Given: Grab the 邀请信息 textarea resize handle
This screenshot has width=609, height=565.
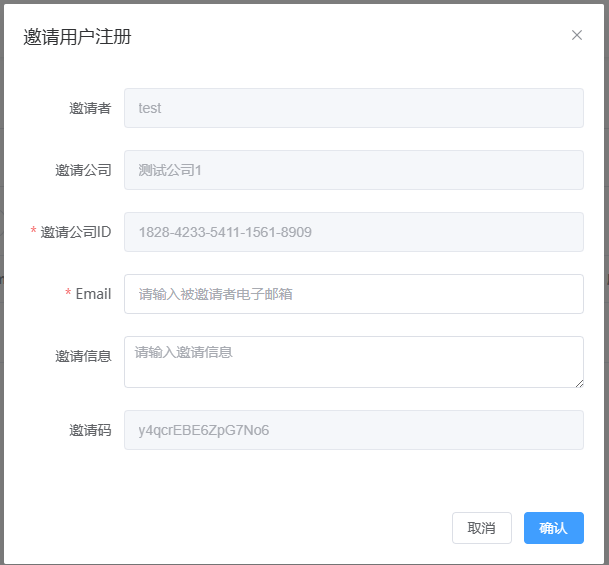Looking at the screenshot, I should 579,383.
